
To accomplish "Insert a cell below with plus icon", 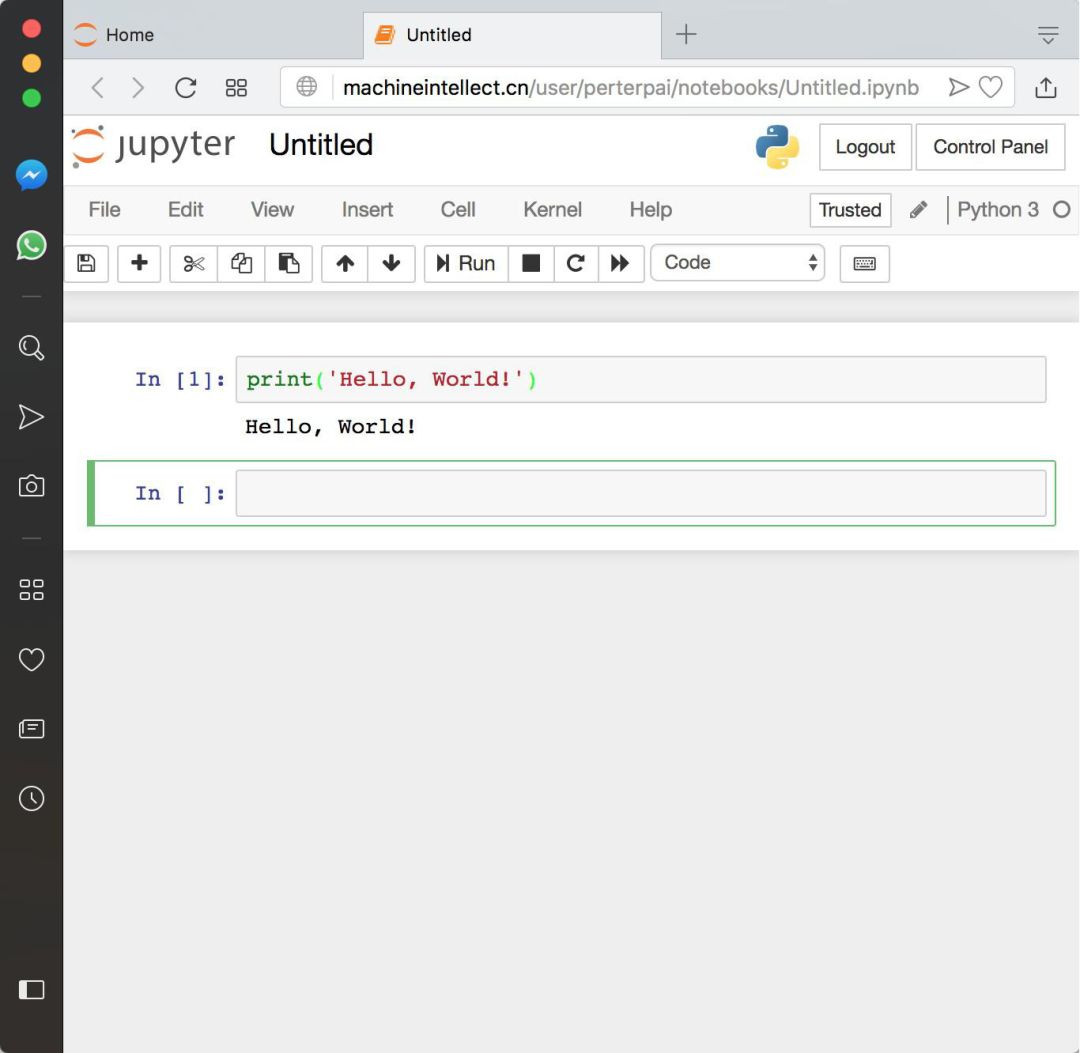I will 139,263.
